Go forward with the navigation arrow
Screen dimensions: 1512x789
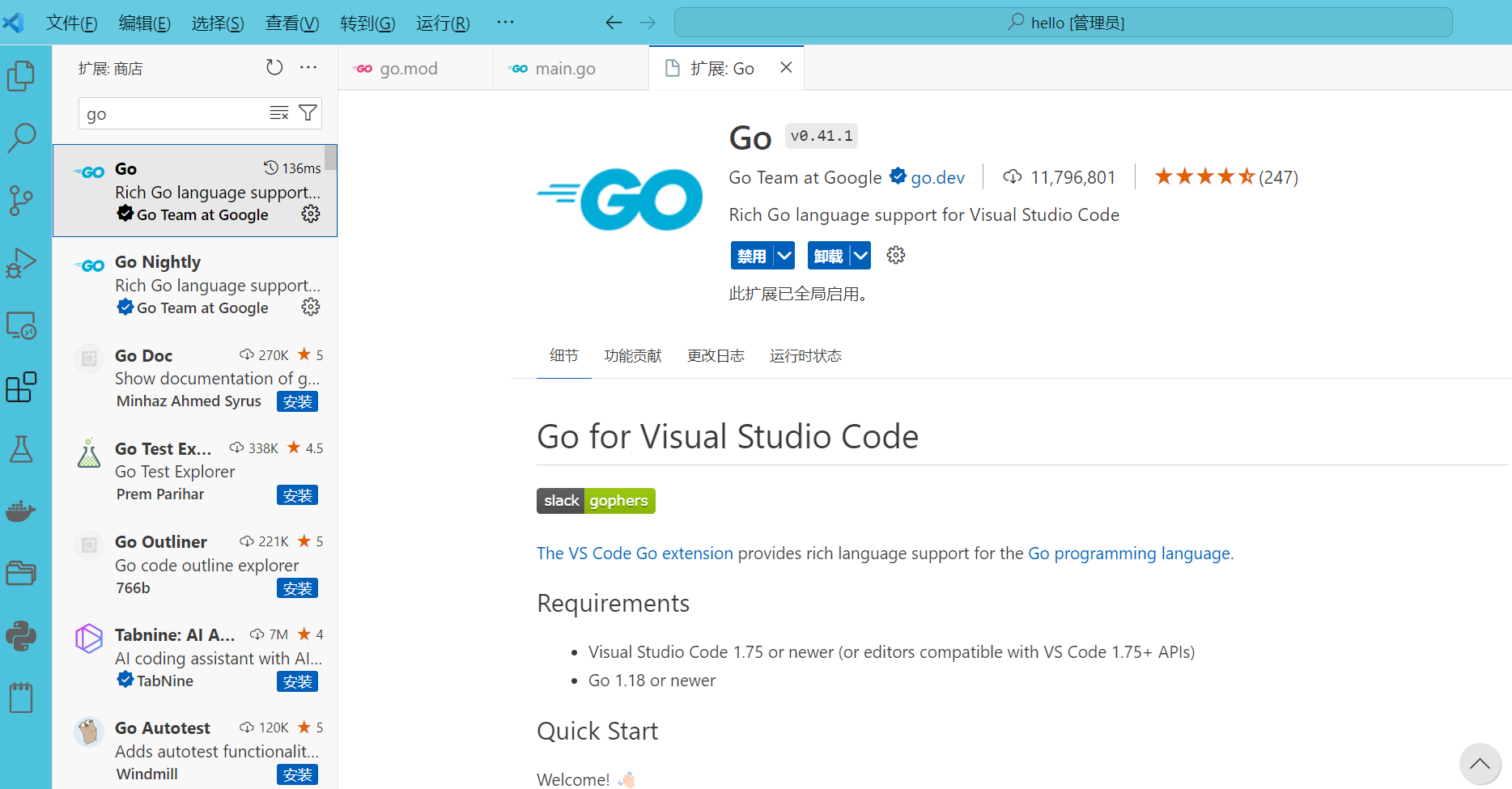coord(648,23)
